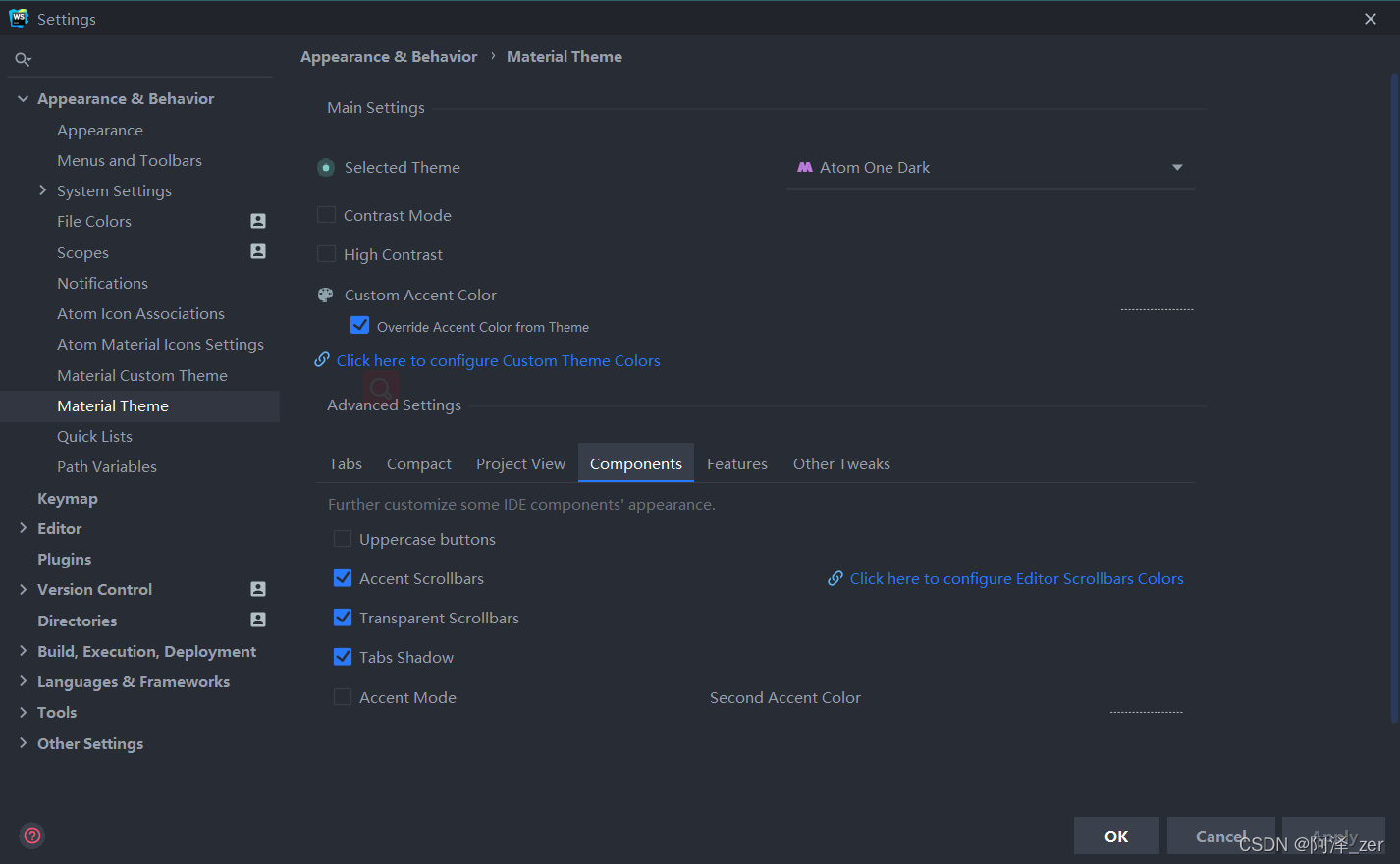
Task: Open the Atom Icon Associations page
Action: click(x=140, y=313)
